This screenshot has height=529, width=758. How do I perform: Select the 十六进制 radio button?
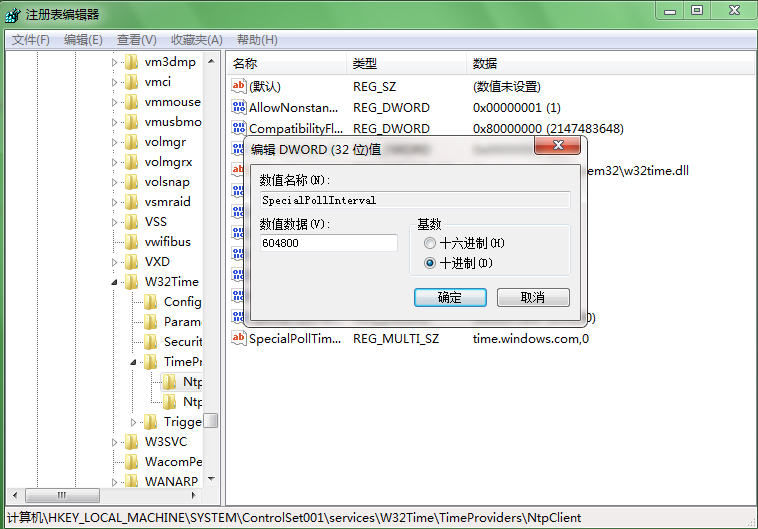point(430,243)
